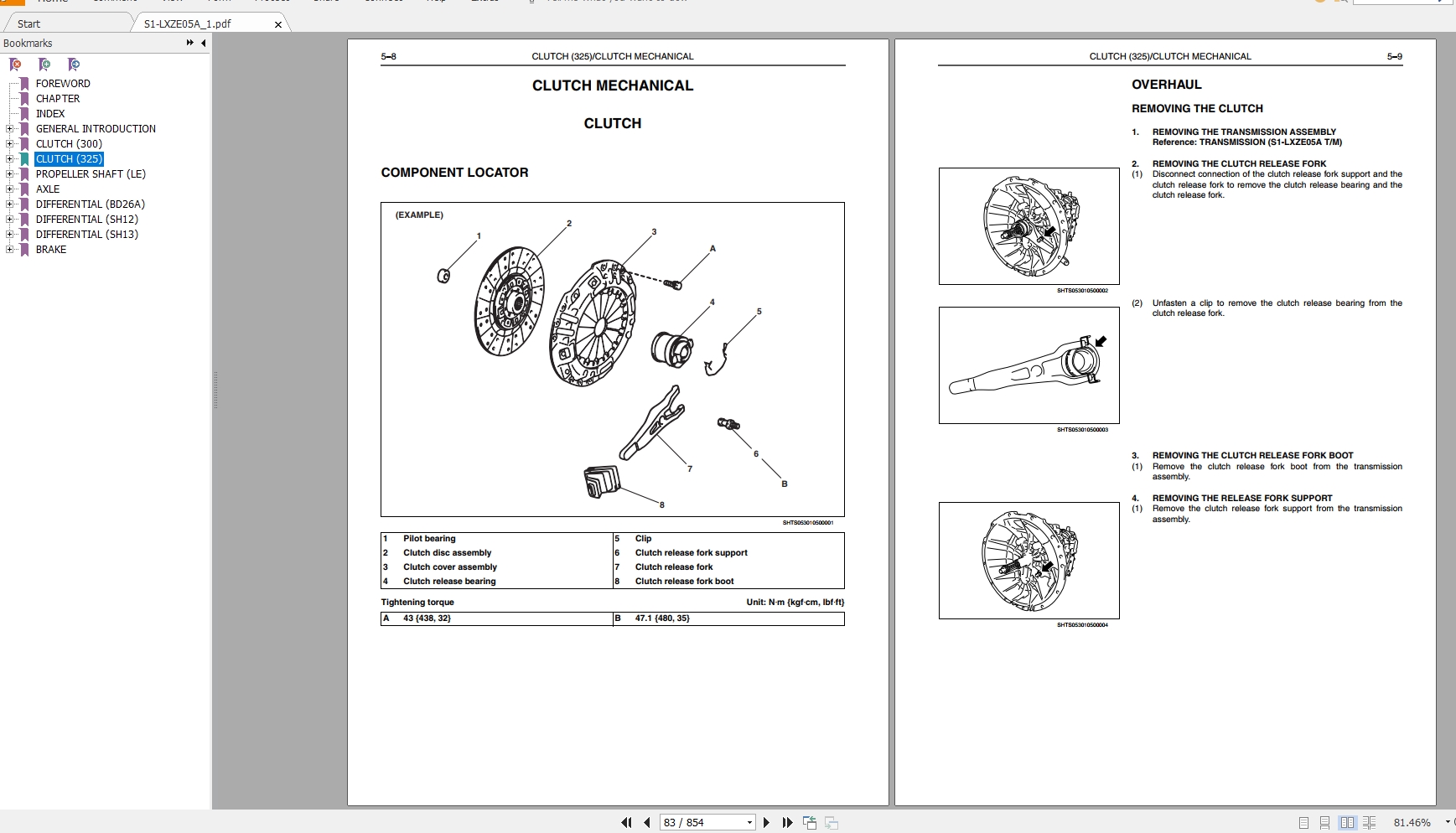Open the CHAPTER bookmark
The image size is (1456, 833).
click(58, 99)
